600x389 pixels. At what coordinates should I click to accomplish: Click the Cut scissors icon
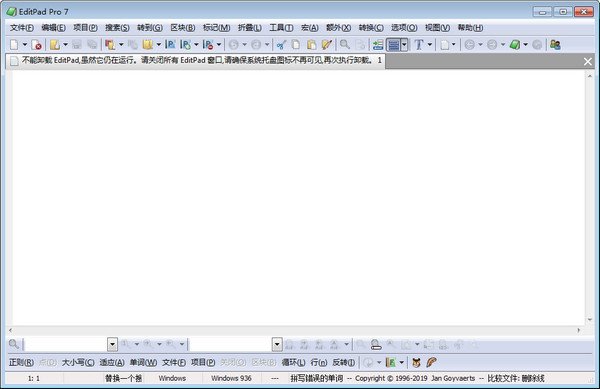281,45
